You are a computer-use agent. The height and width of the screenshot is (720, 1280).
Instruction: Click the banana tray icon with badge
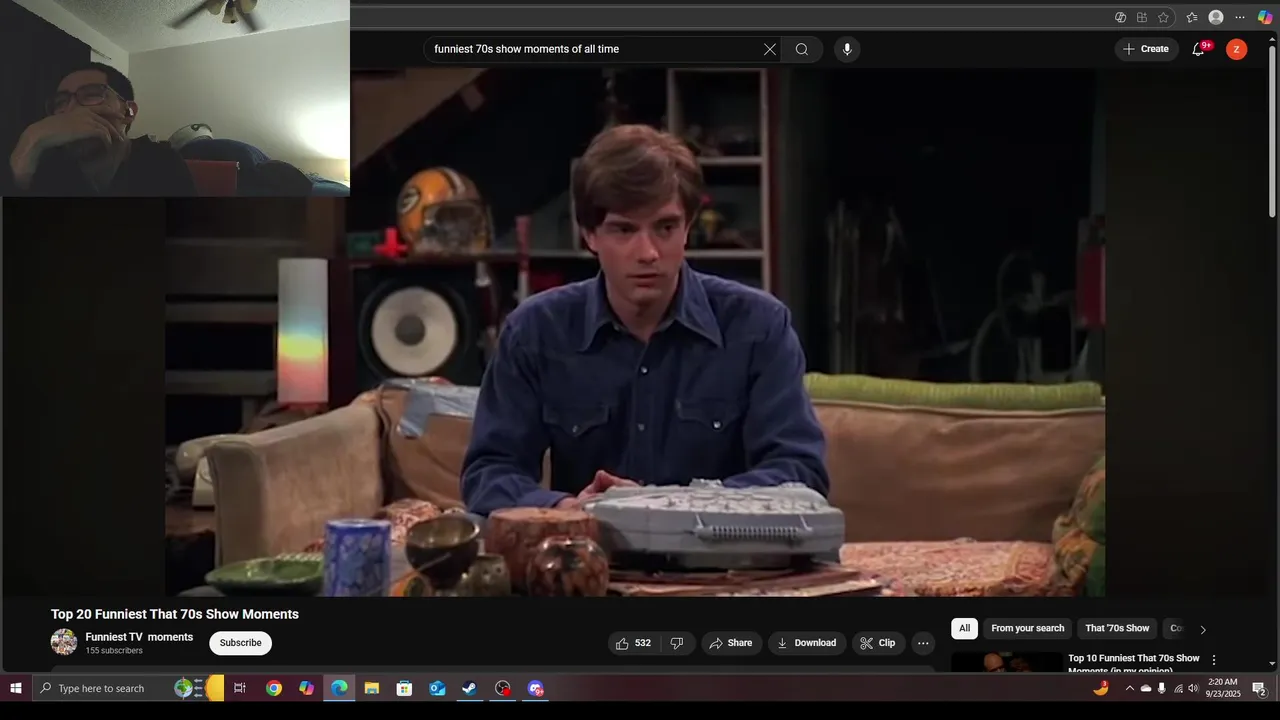[1101, 688]
